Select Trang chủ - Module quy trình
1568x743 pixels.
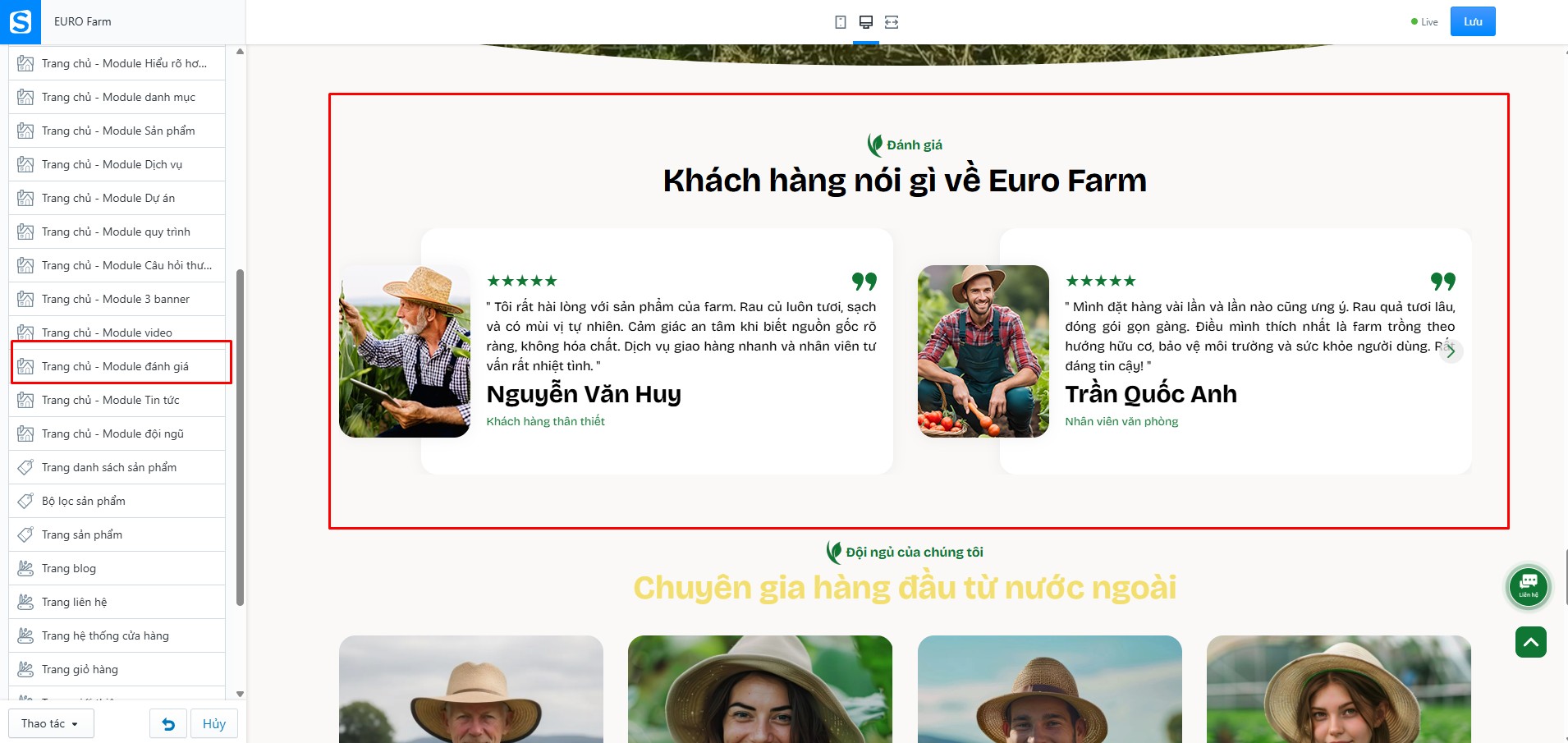click(x=117, y=232)
